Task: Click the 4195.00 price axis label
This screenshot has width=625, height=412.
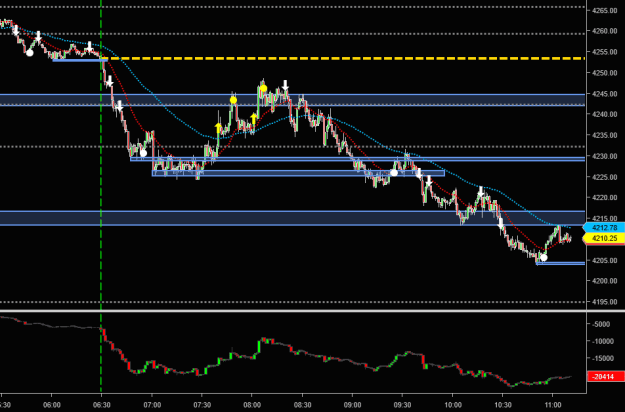Action: (604, 302)
